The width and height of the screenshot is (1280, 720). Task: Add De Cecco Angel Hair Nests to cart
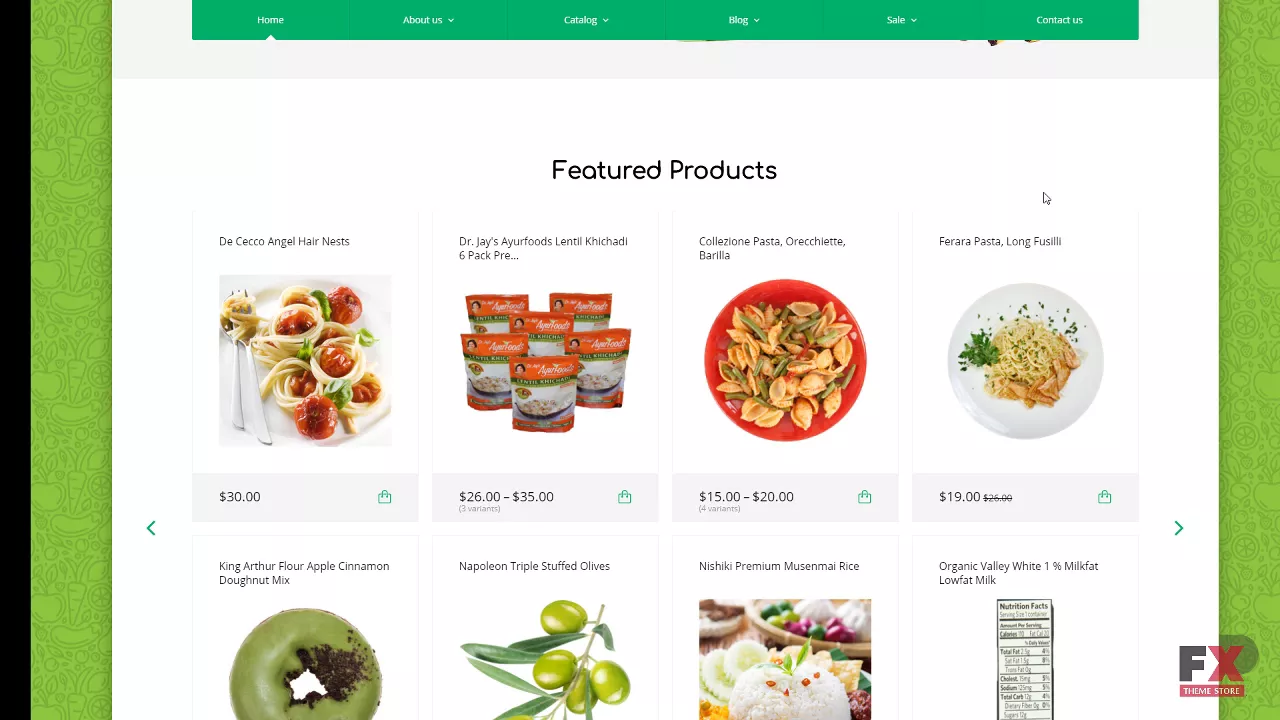click(385, 497)
